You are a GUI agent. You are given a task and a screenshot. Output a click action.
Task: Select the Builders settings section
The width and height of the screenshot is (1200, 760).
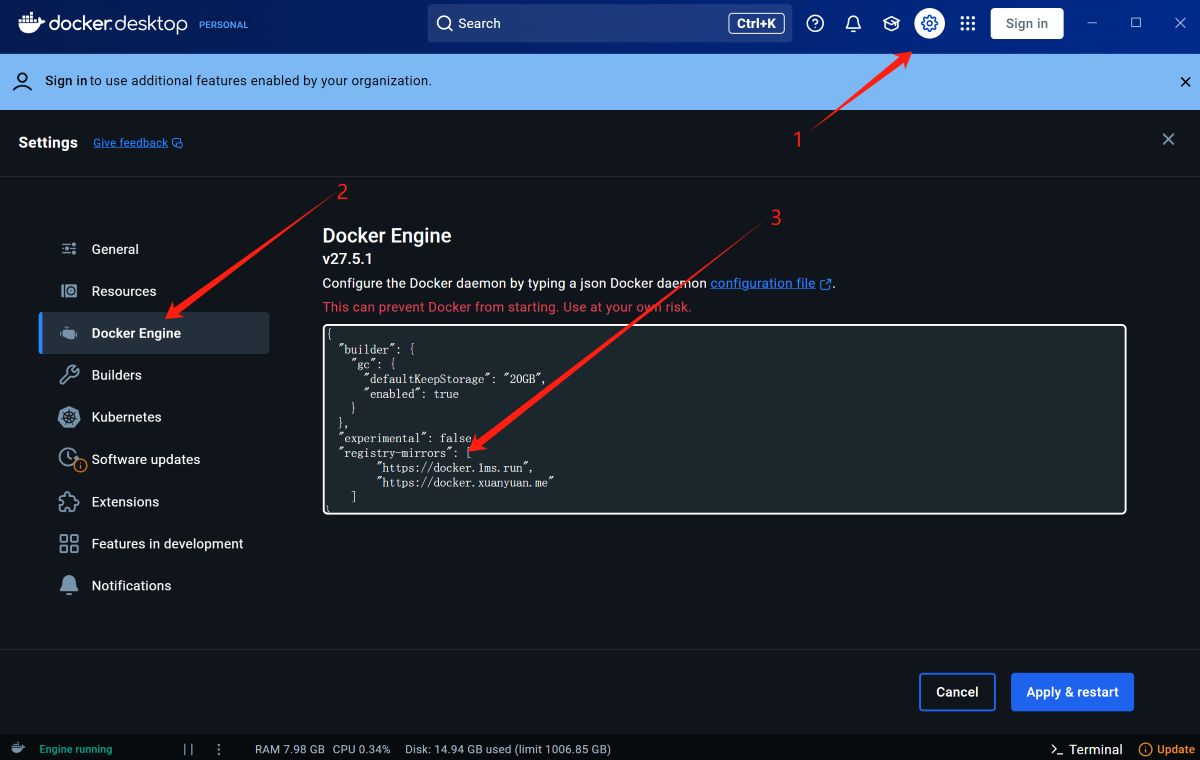click(154, 375)
